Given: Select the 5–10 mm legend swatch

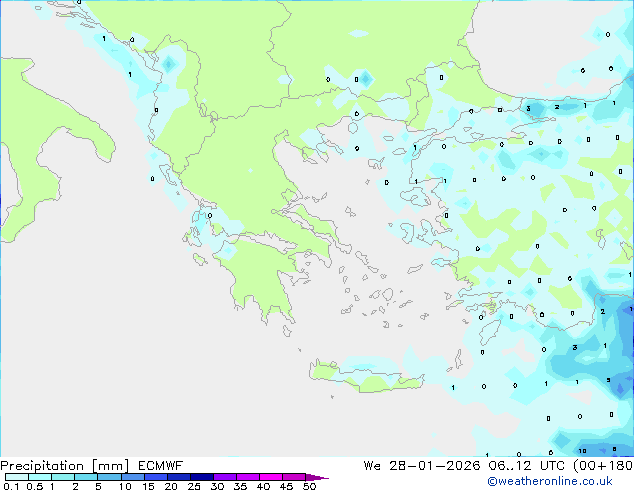Looking at the screenshot, I should click(x=109, y=477).
